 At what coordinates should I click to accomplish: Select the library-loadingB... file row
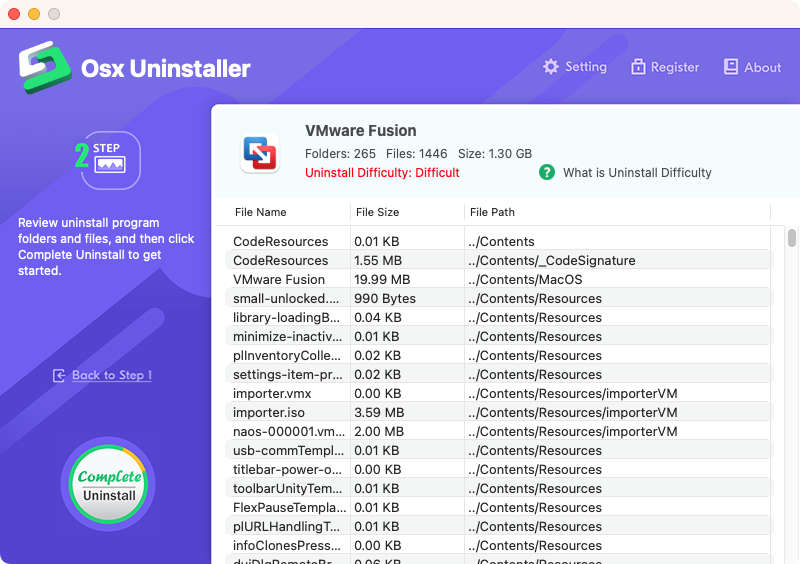[x=499, y=317]
